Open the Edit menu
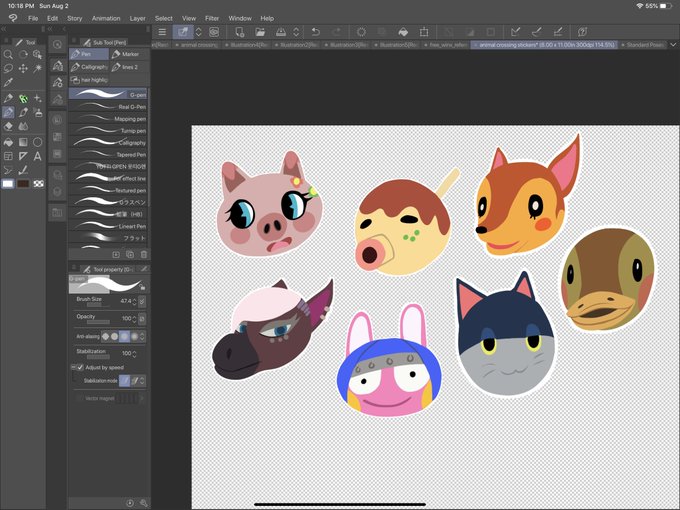Image resolution: width=680 pixels, height=510 pixels. [x=52, y=18]
